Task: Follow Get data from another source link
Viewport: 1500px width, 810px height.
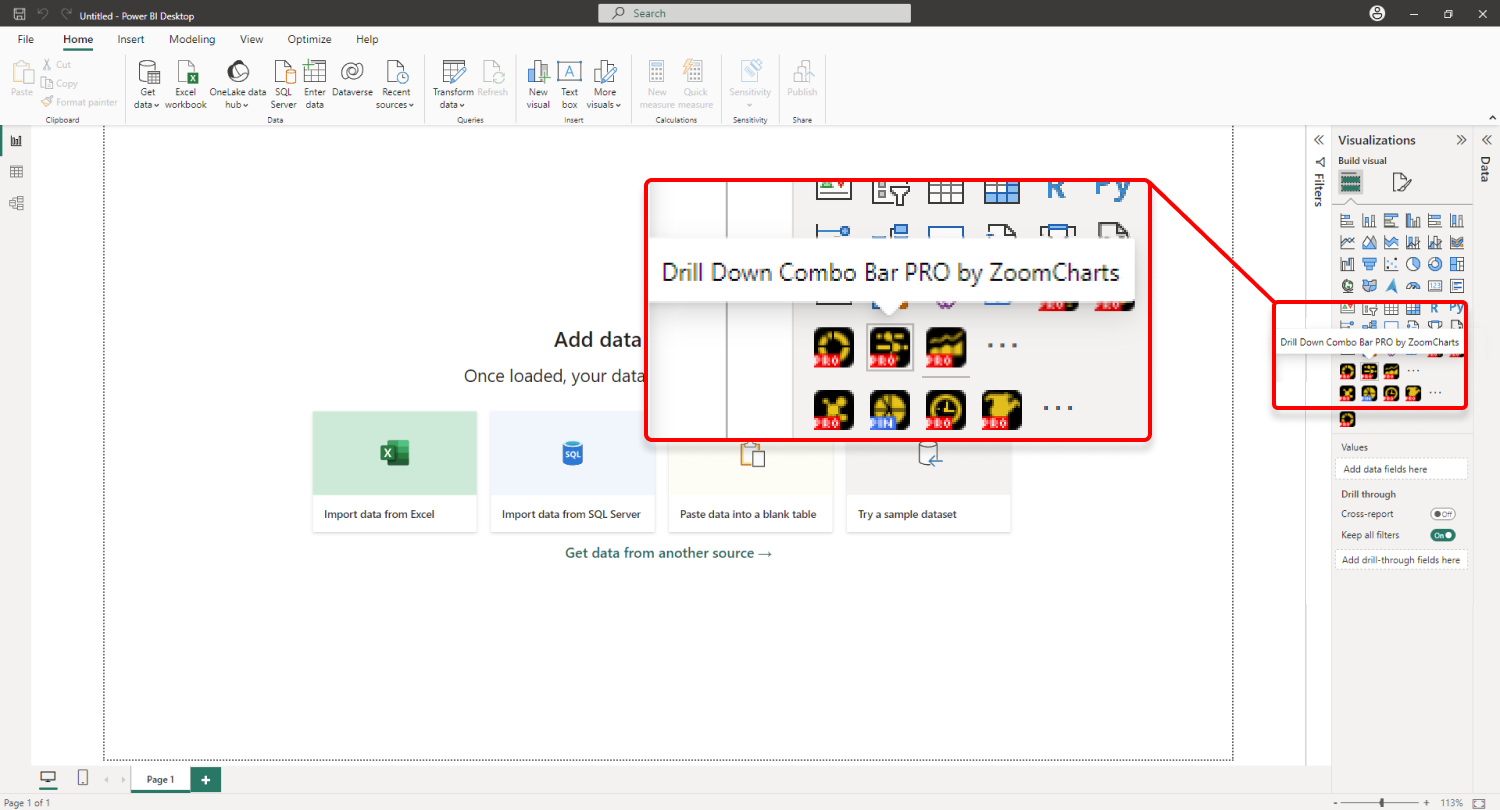Action: point(669,553)
